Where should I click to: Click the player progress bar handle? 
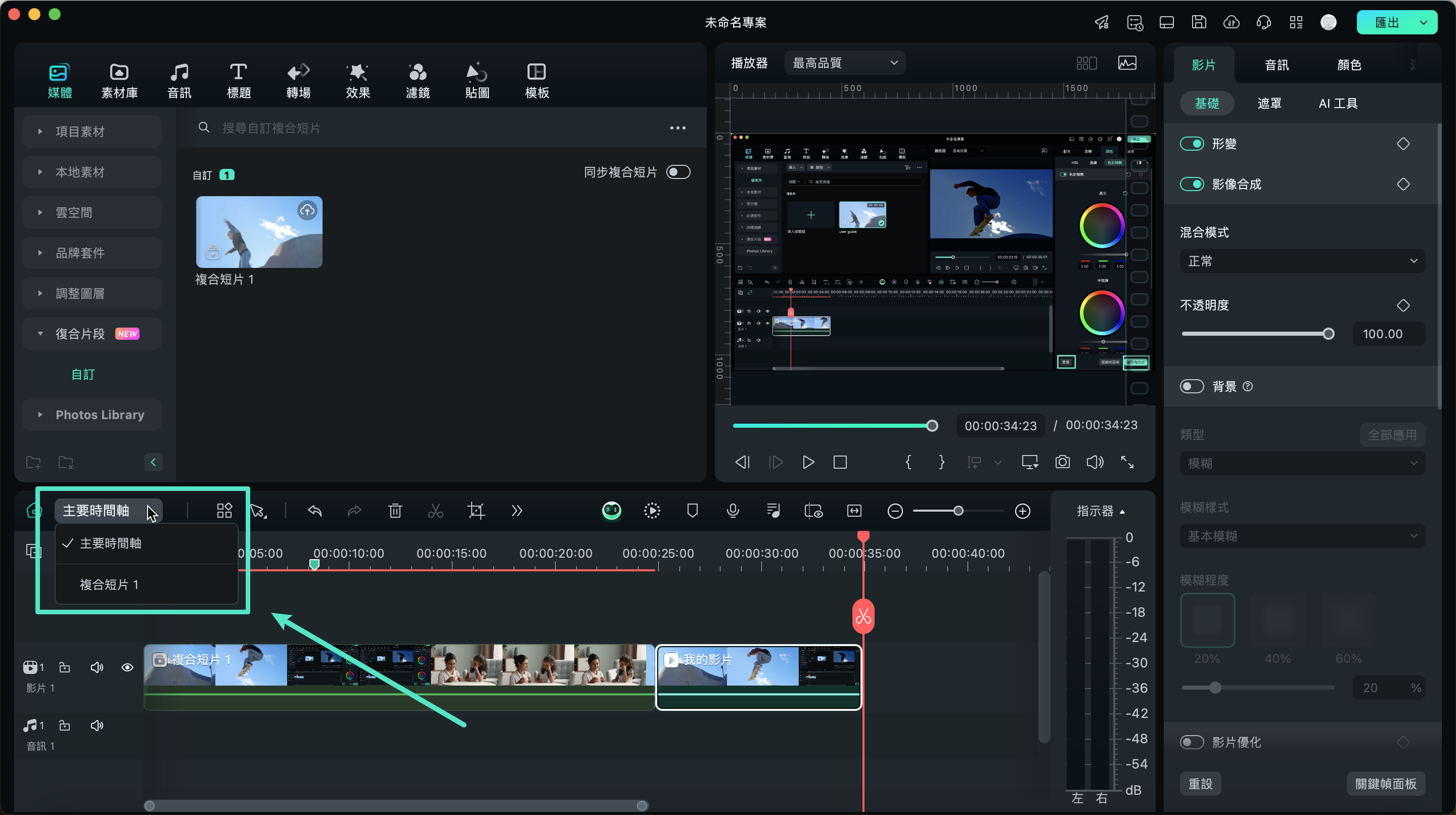tap(932, 426)
